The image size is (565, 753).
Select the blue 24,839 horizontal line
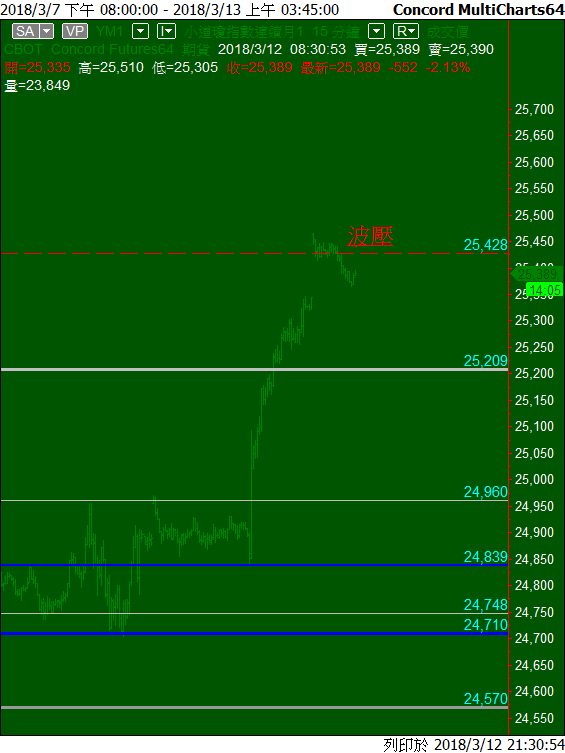[x=254, y=565]
